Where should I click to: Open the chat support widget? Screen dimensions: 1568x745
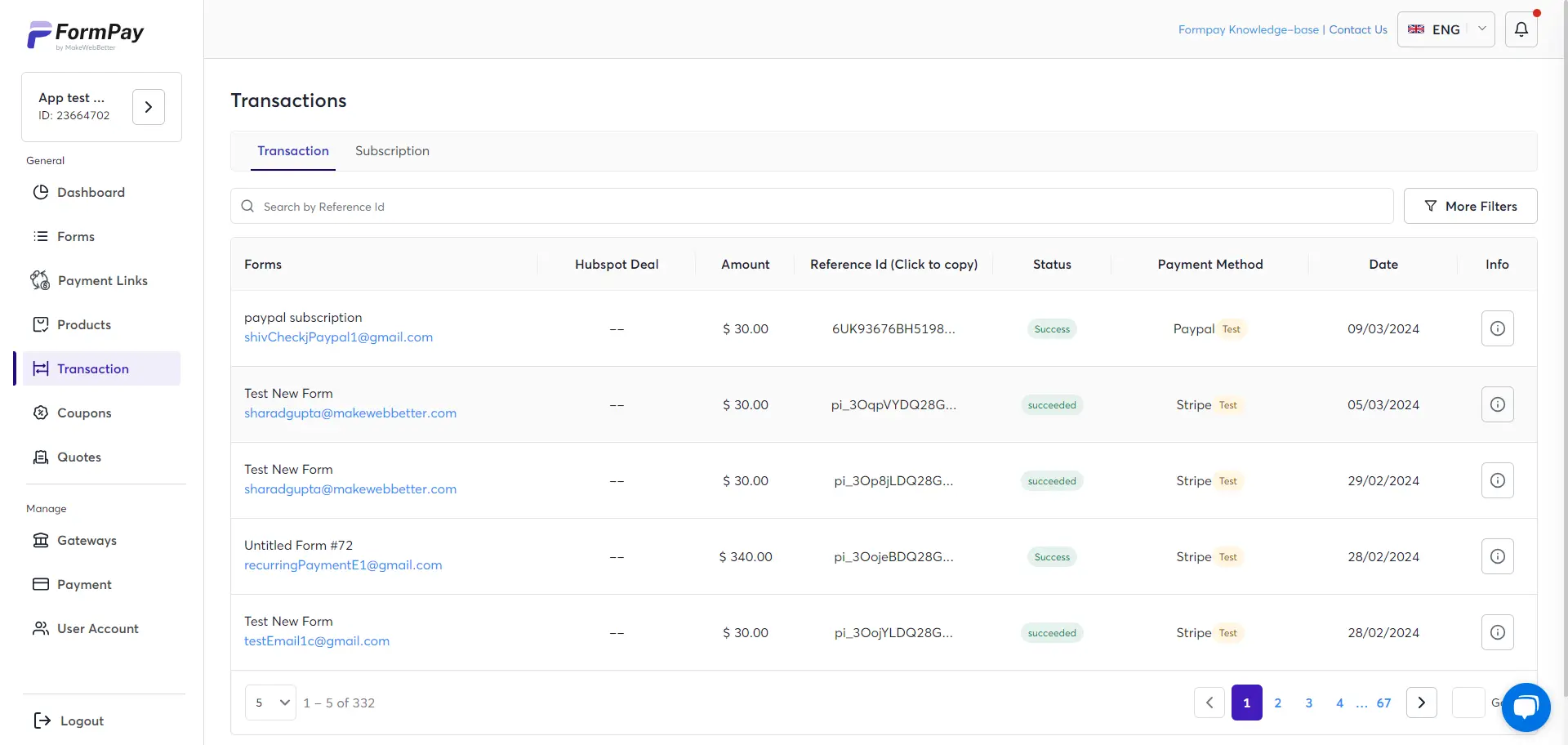pos(1526,707)
